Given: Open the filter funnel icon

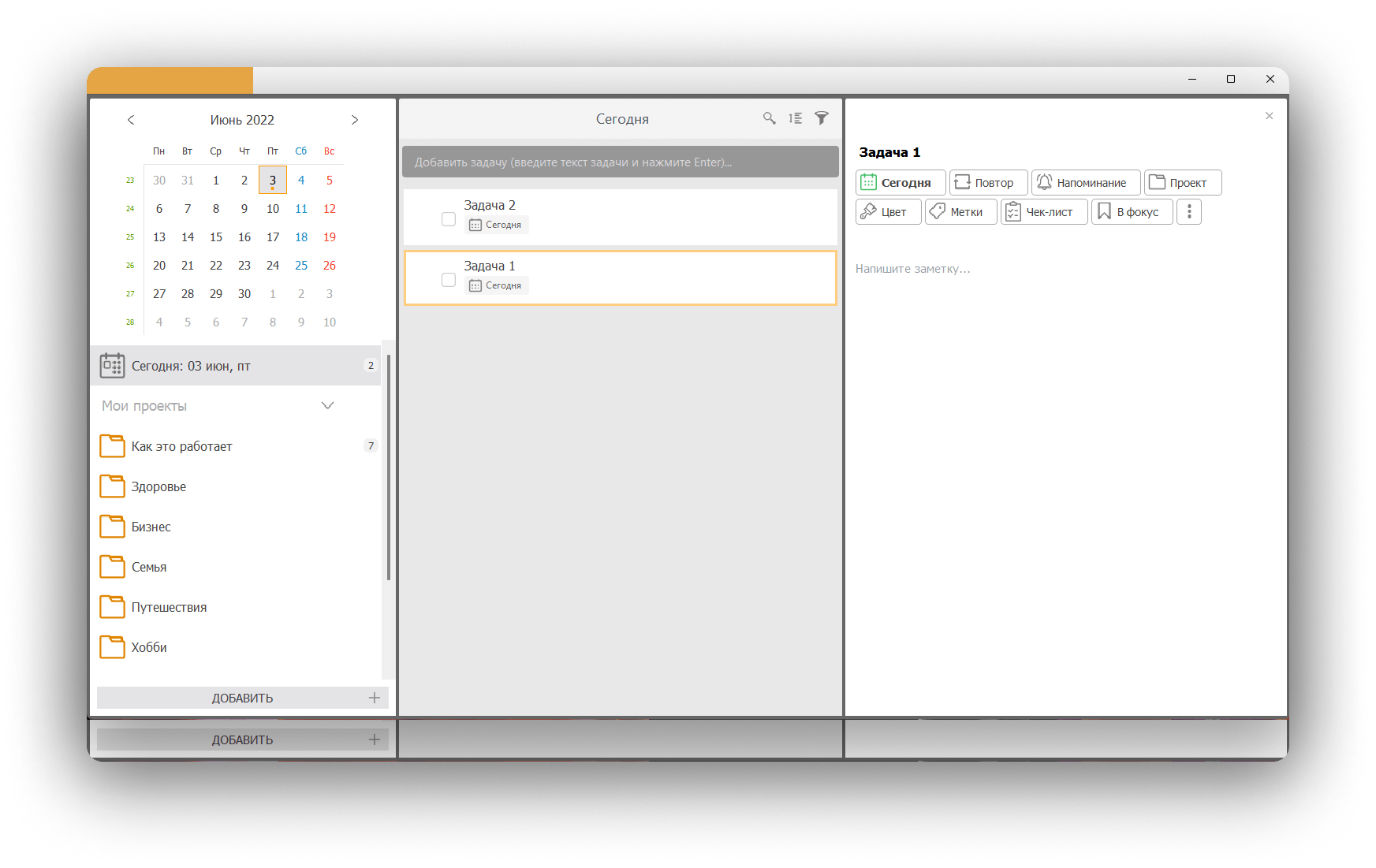Looking at the screenshot, I should point(822,118).
